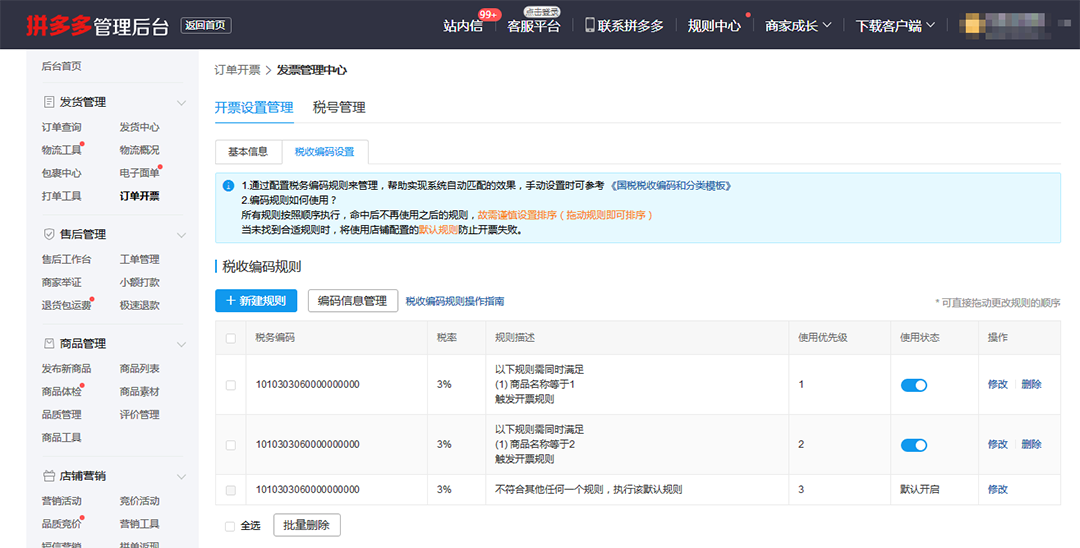Tick the header select-all checkbox in table
1080x548 pixels.
pos(231,338)
